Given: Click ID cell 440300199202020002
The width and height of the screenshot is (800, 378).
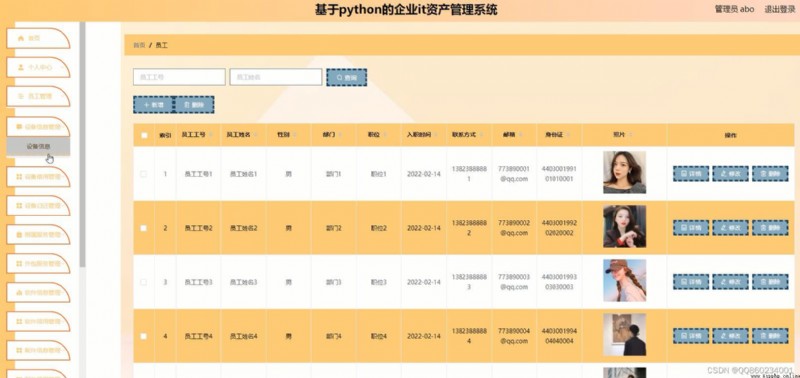Looking at the screenshot, I should pos(559,228).
